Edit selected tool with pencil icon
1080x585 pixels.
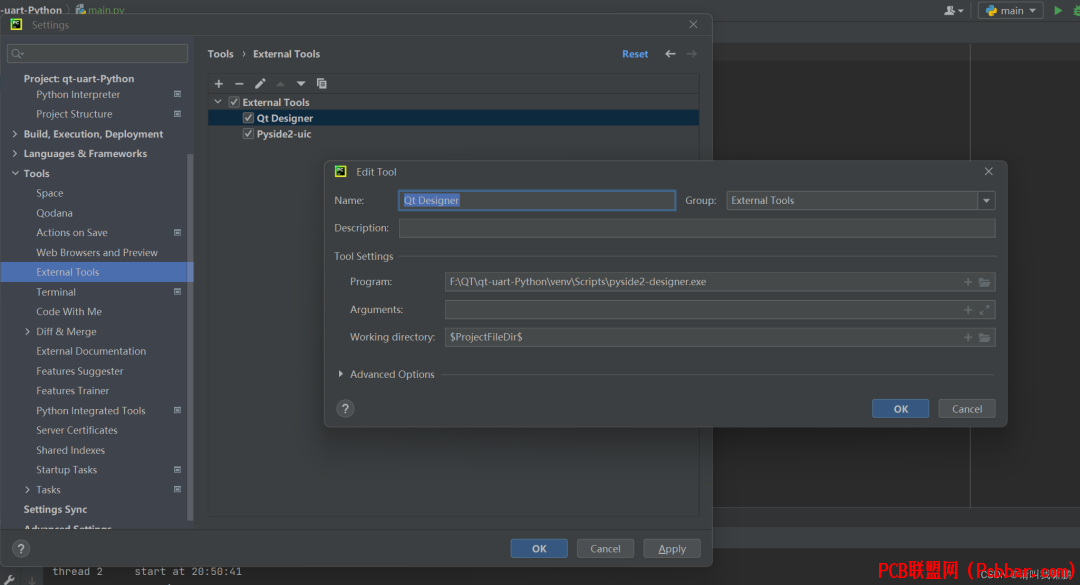260,83
